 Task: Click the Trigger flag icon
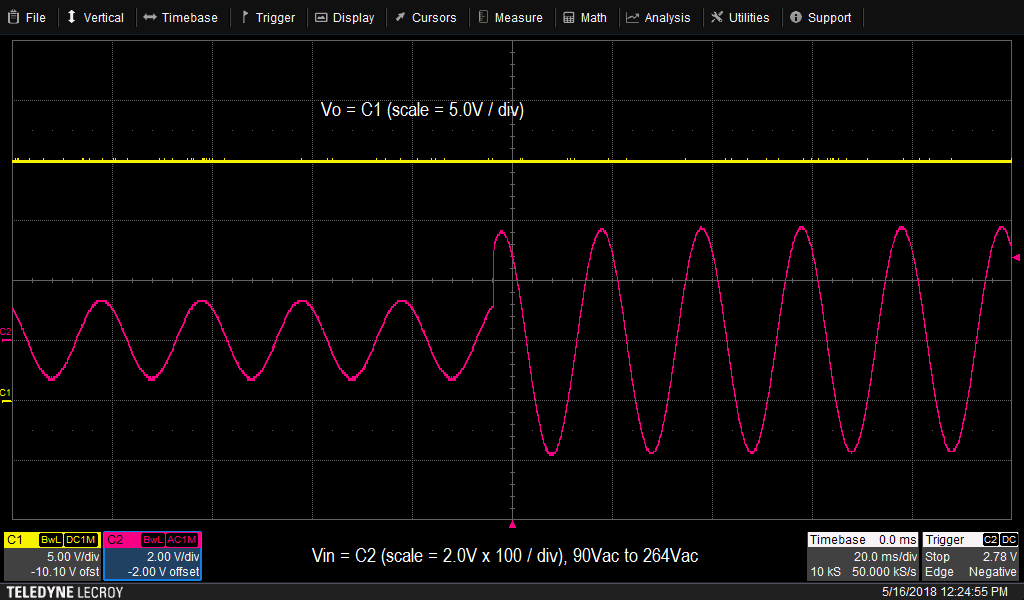coord(245,17)
